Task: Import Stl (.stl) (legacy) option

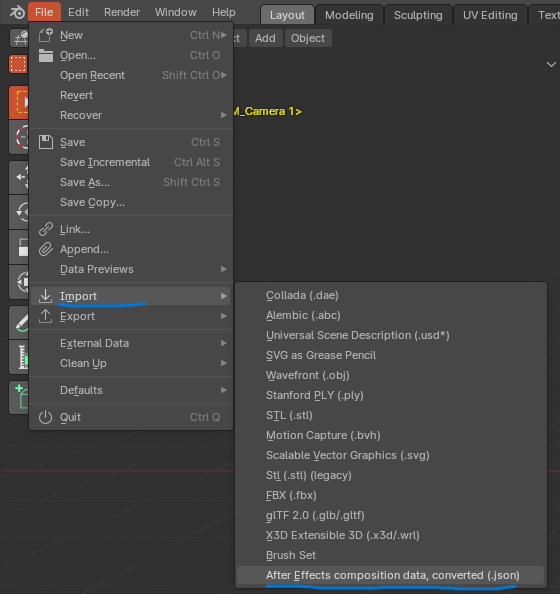Action: pyautogui.click(x=391, y=476)
